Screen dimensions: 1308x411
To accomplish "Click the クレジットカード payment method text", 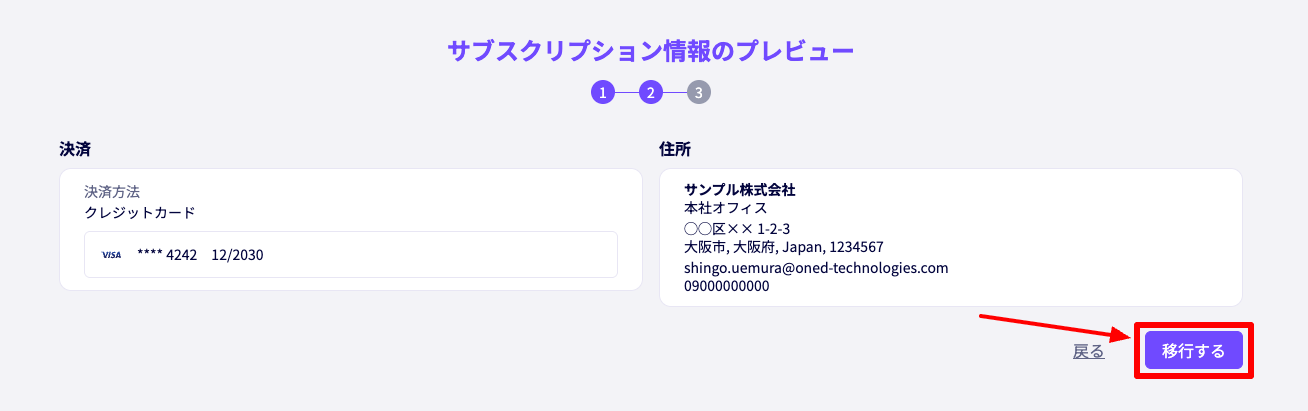I will point(140,212).
